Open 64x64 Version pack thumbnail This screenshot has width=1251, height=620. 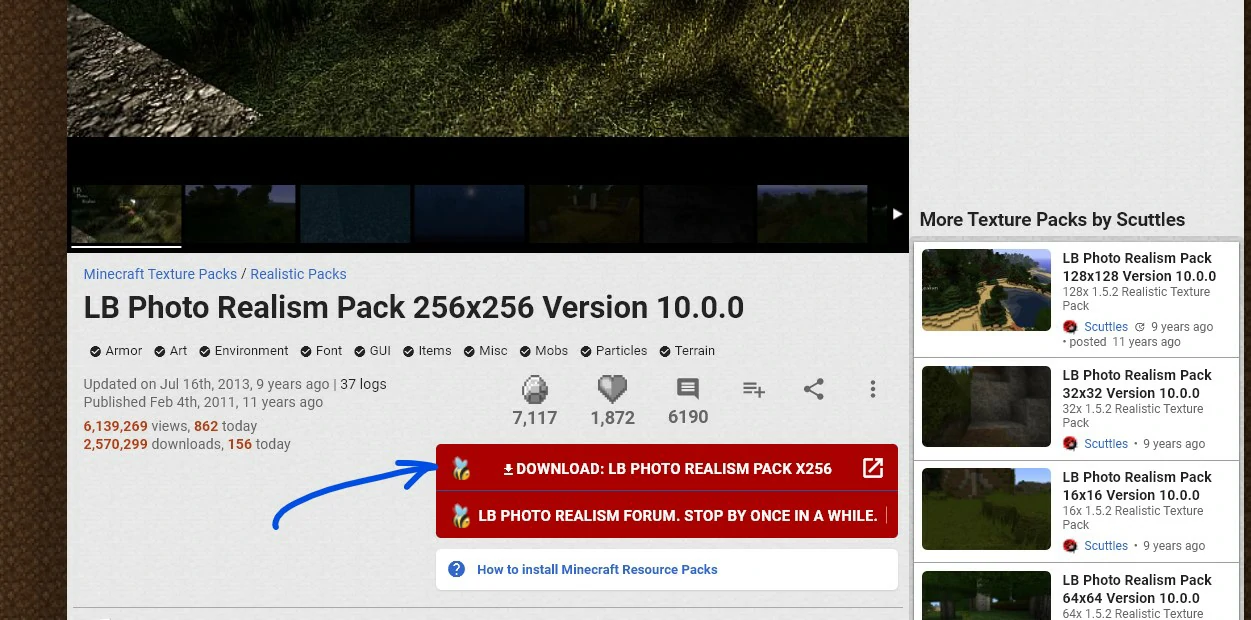point(986,596)
